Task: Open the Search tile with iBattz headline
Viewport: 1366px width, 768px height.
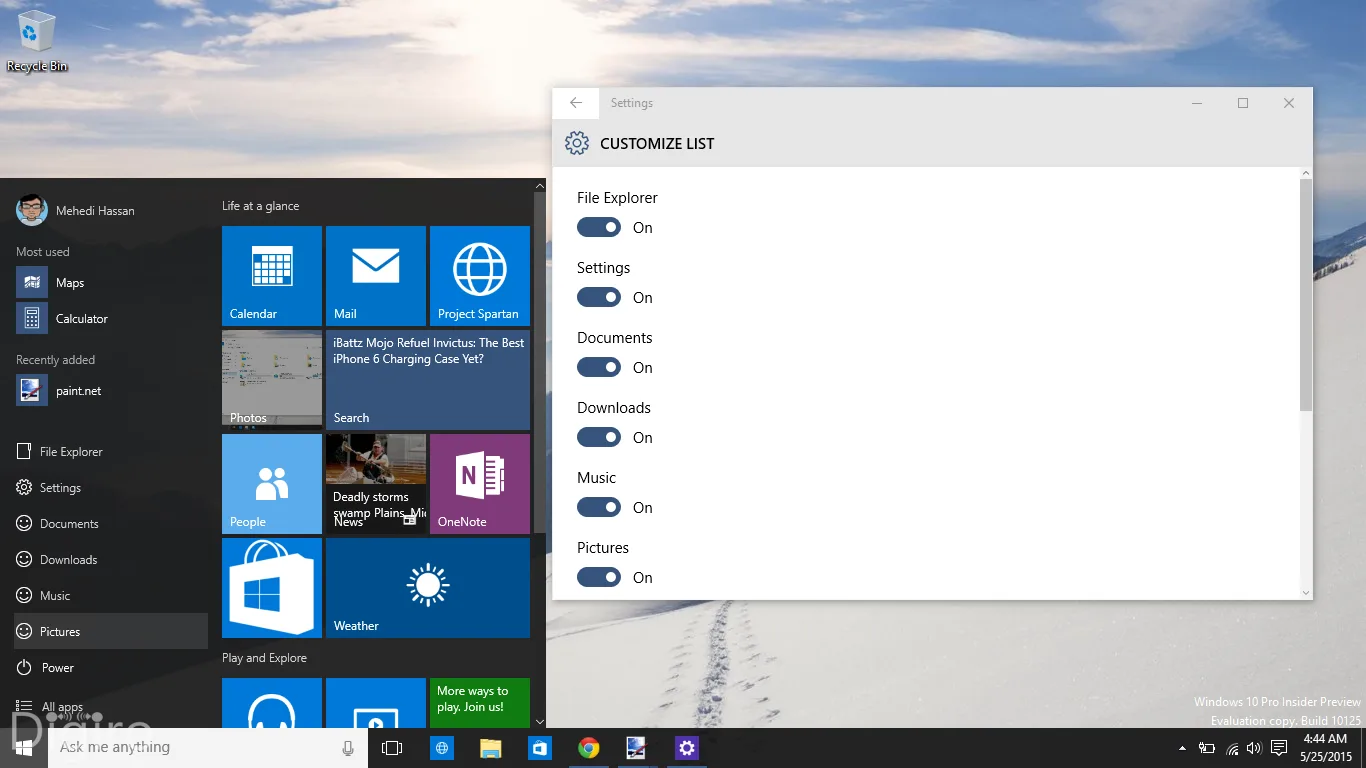Action: (x=428, y=380)
